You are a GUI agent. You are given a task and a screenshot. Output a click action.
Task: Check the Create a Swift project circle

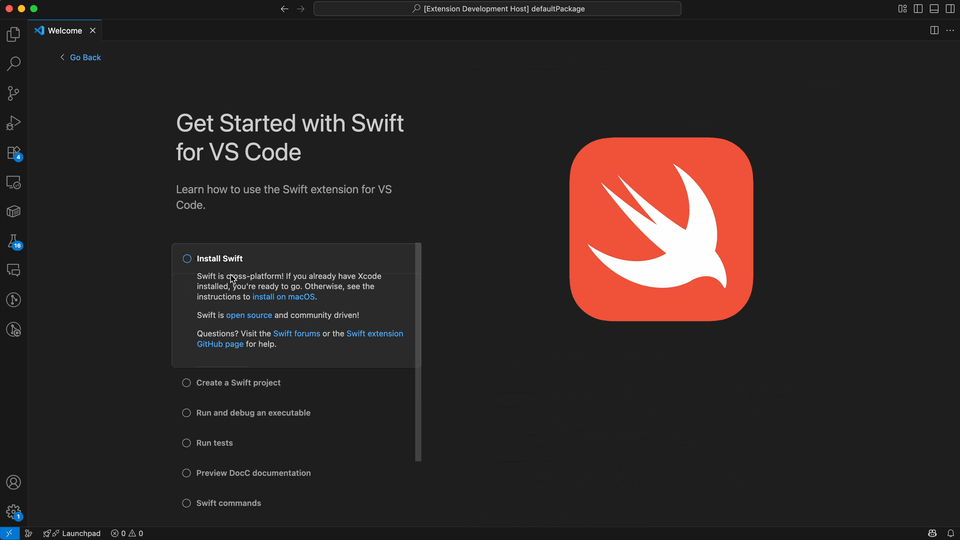(x=186, y=383)
